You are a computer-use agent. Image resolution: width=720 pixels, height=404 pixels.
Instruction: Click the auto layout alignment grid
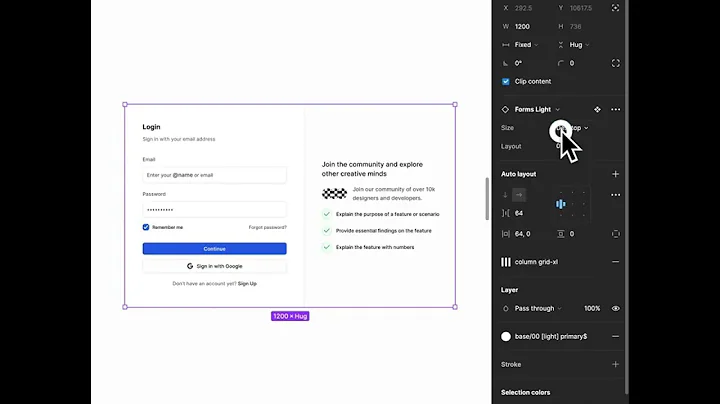click(572, 204)
